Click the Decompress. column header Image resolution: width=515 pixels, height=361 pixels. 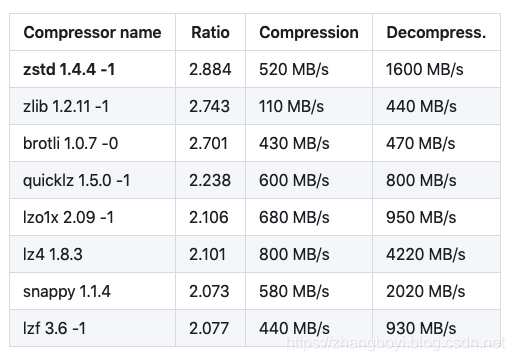pyautogui.click(x=436, y=32)
